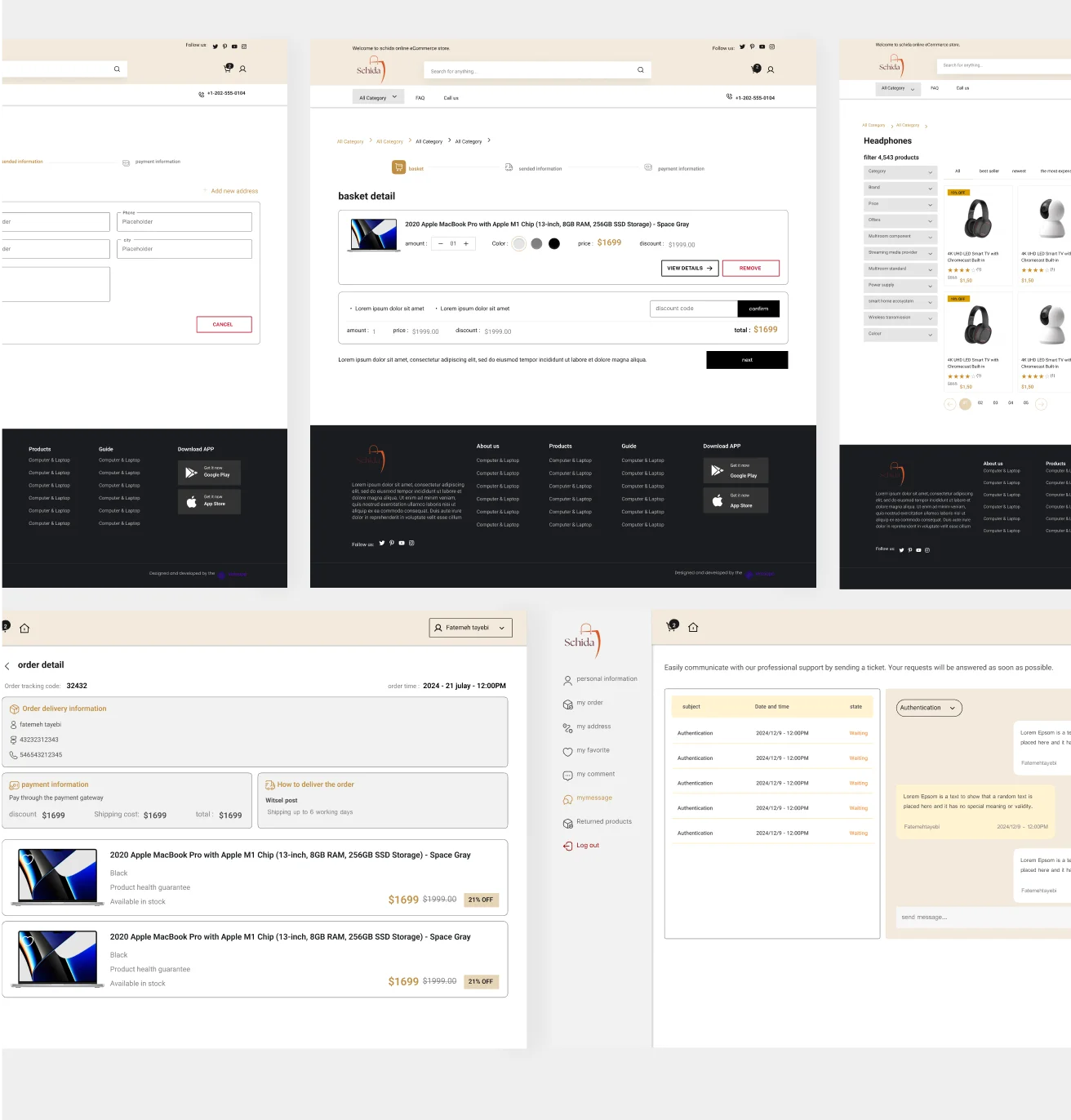Expand the Colour filter on Headphones page
The image size is (1071, 1120).
click(x=900, y=334)
